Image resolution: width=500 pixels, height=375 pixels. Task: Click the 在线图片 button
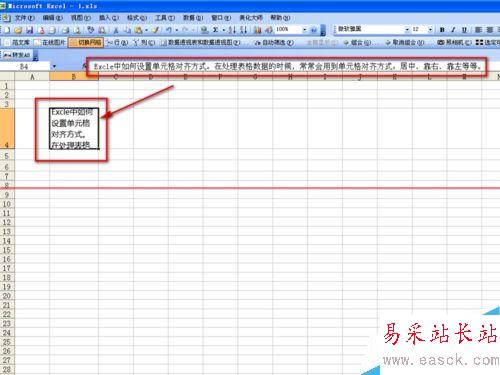[50, 43]
